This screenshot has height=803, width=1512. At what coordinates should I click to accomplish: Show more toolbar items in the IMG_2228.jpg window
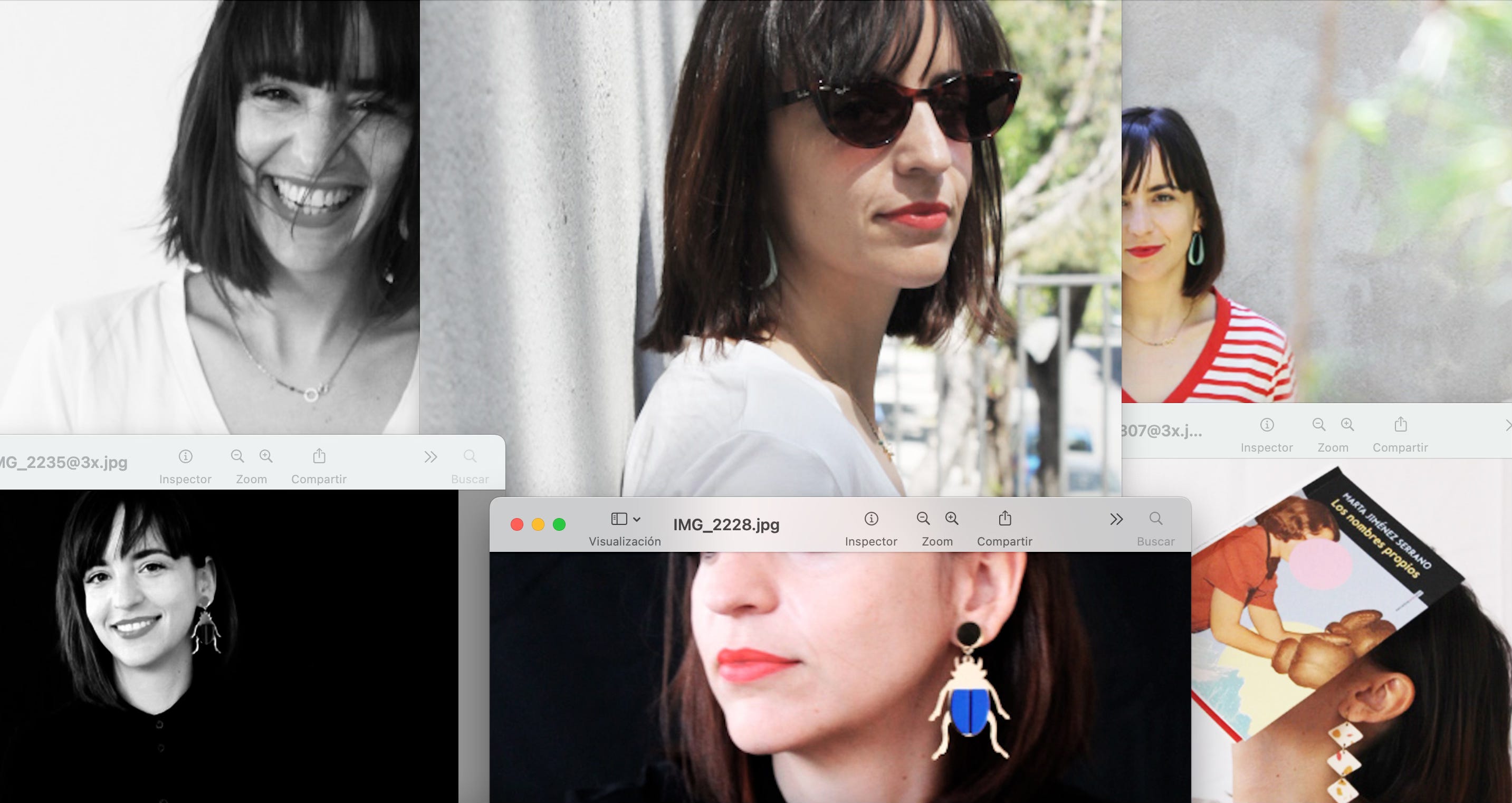pos(1116,520)
